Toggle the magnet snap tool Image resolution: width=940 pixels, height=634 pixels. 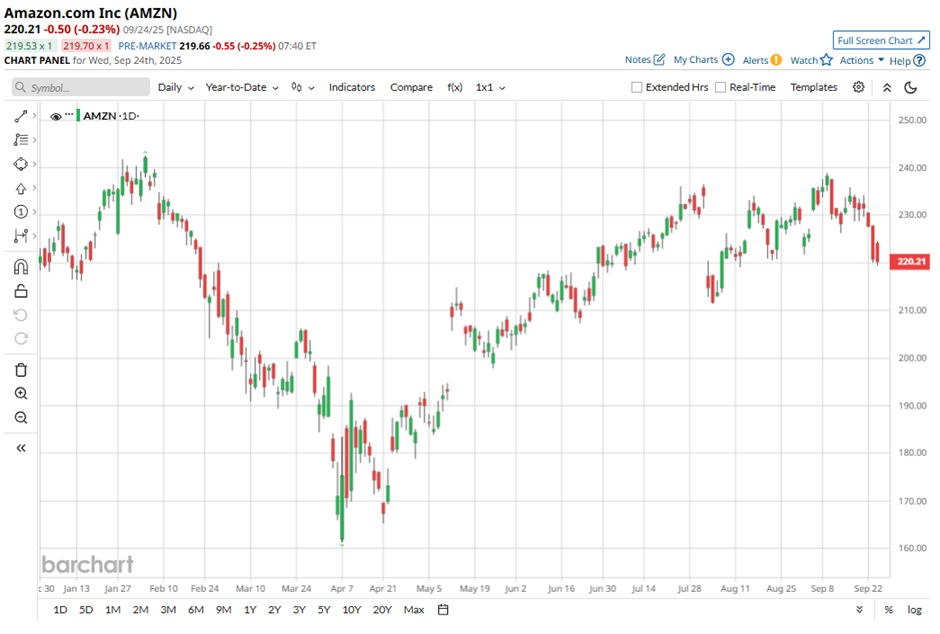click(x=21, y=267)
